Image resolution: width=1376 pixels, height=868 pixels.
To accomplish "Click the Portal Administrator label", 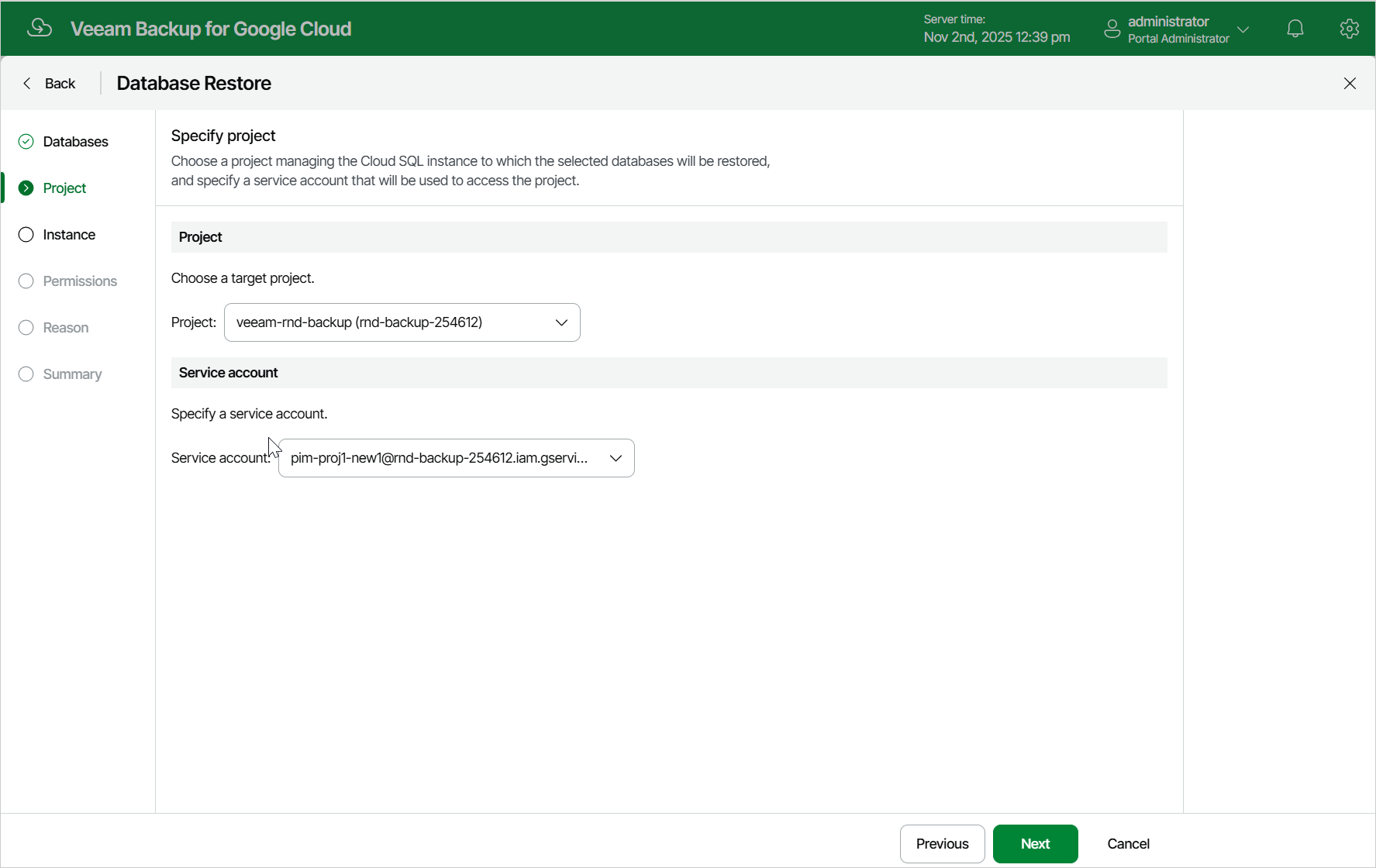I will coord(1178,39).
